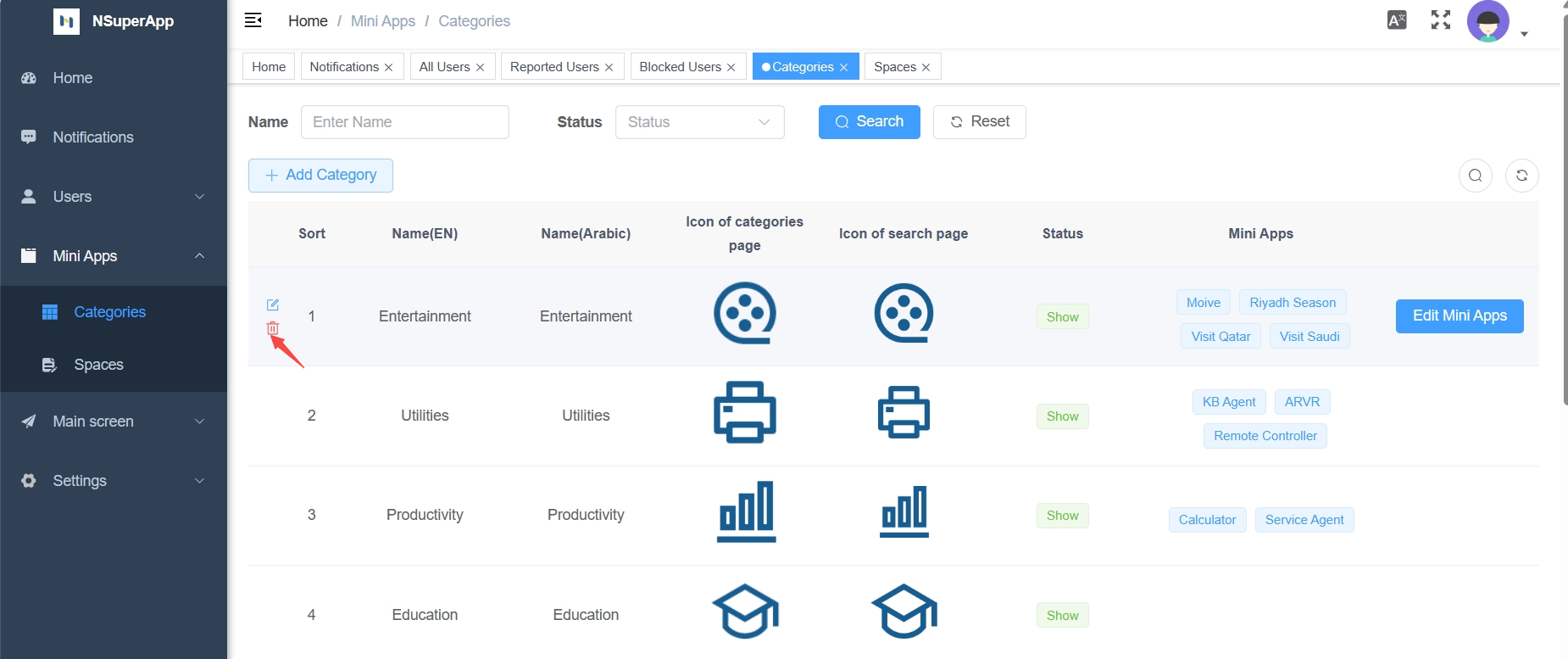Click the round refresh table icon
The image size is (1568, 659).
point(1522,176)
